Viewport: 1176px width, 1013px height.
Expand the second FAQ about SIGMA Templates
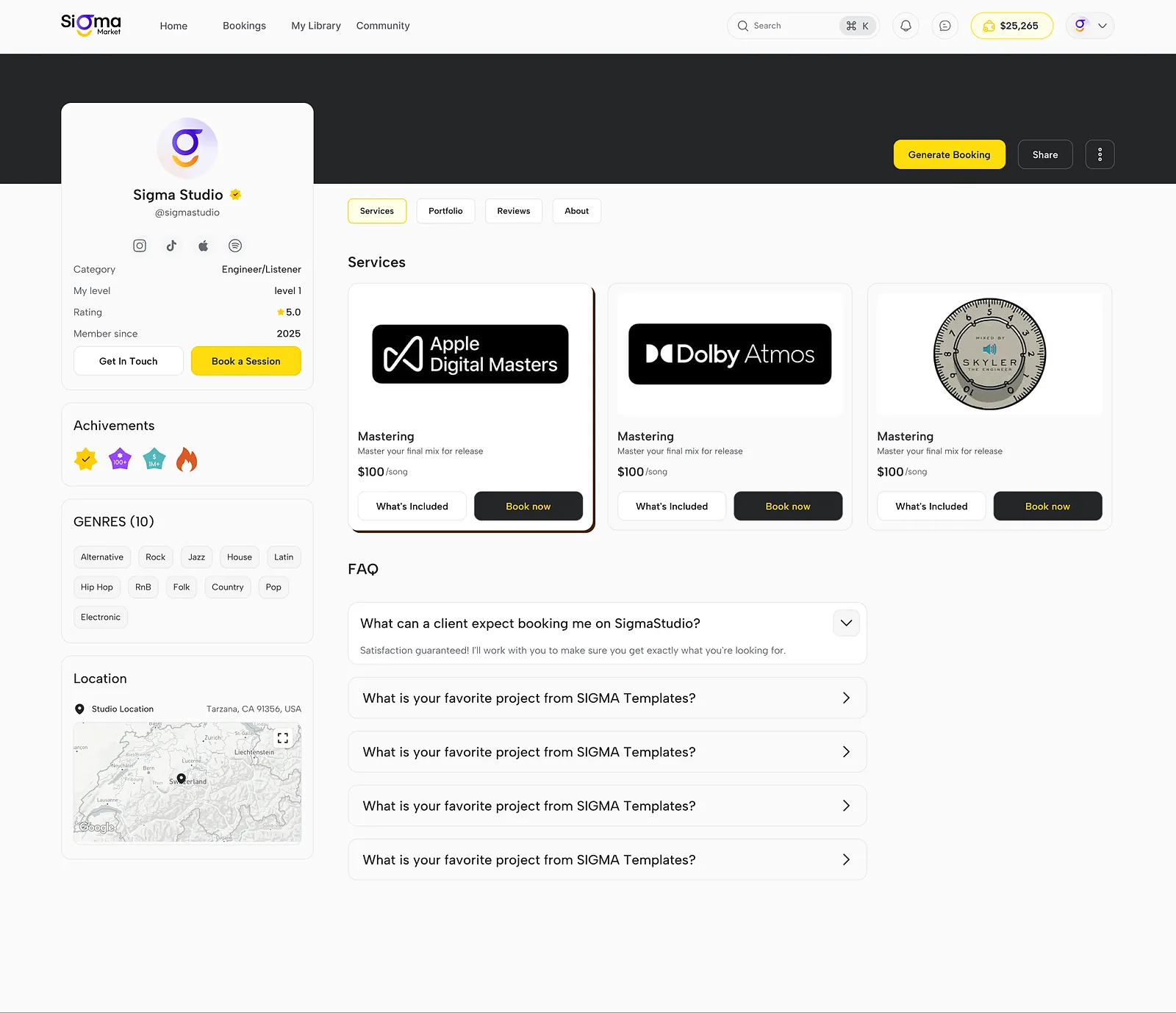(607, 698)
